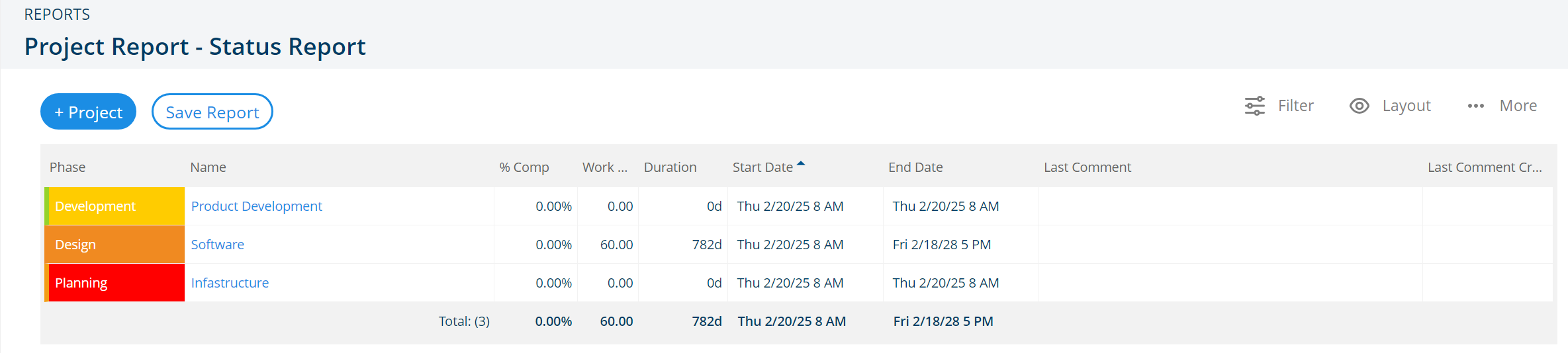Open the More three-dots menu
This screenshot has height=353, width=1568.
click(1475, 106)
